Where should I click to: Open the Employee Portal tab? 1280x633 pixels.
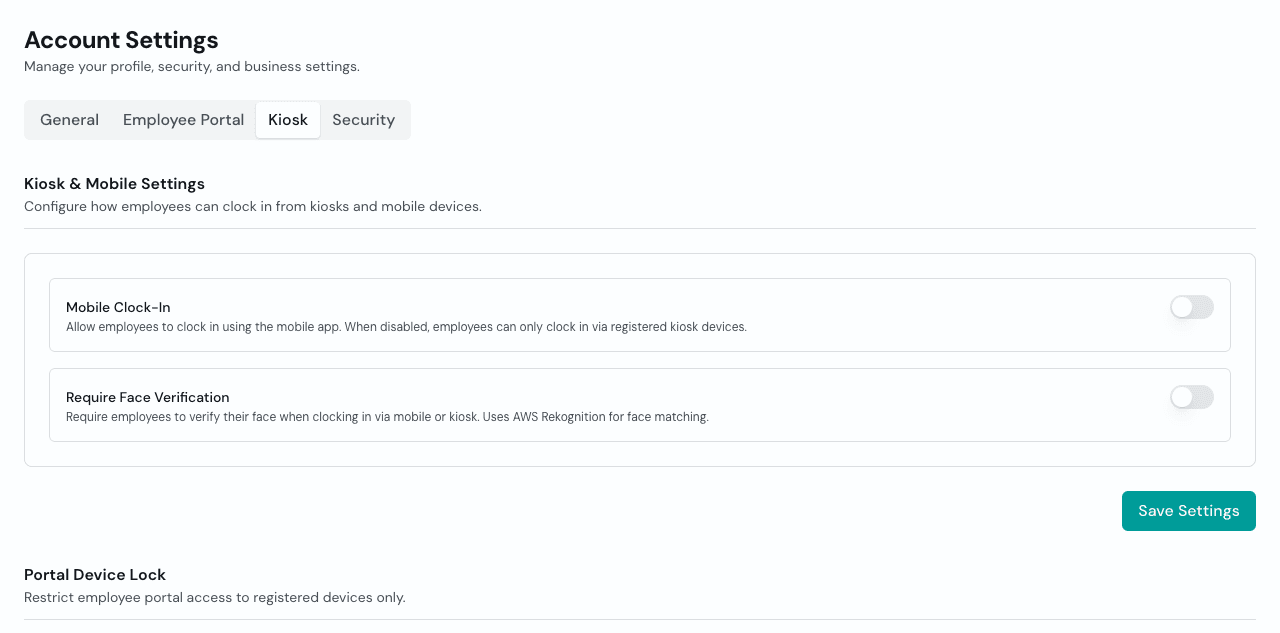[183, 119]
